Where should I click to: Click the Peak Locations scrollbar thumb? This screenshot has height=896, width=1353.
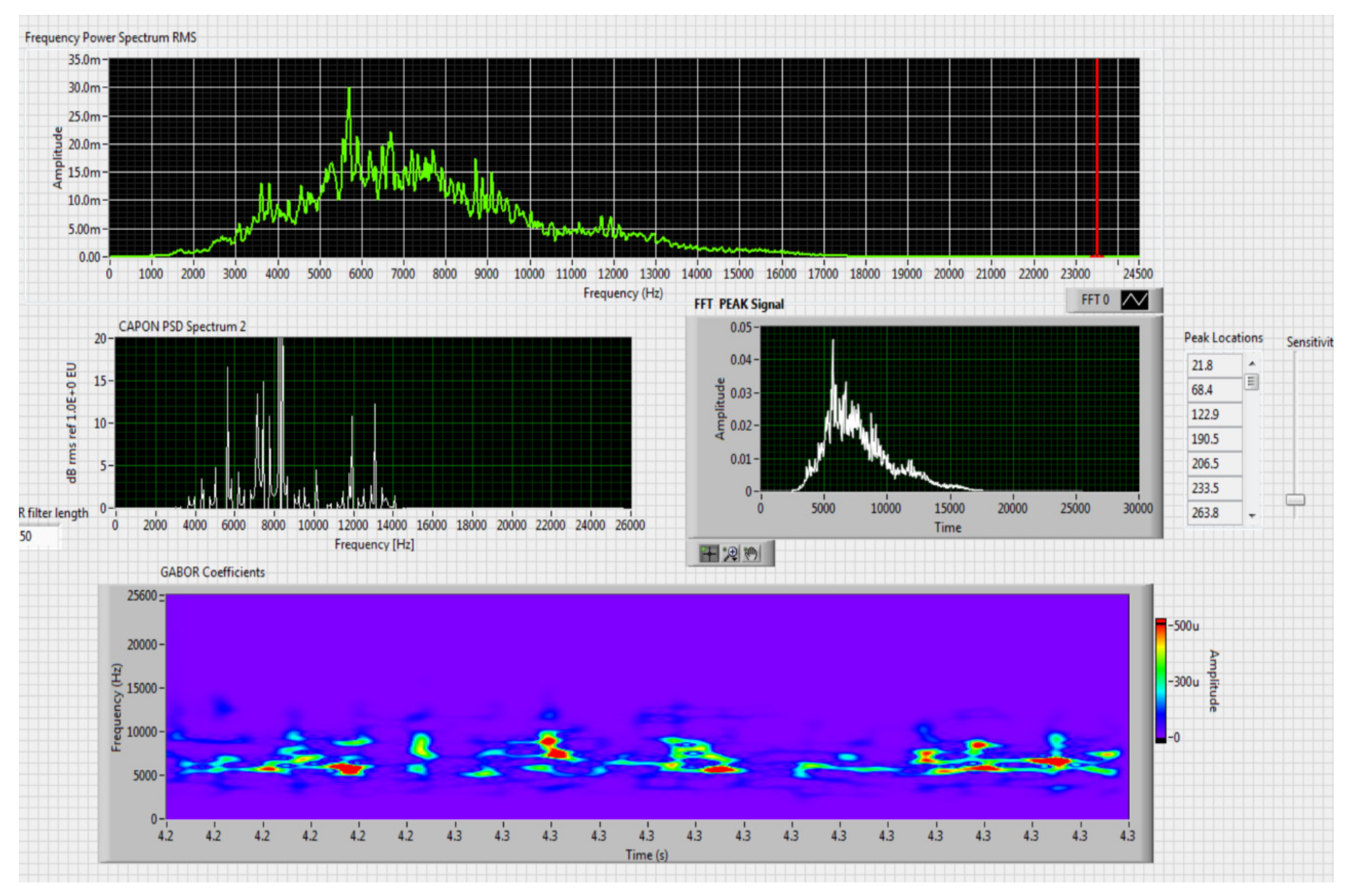[1252, 381]
